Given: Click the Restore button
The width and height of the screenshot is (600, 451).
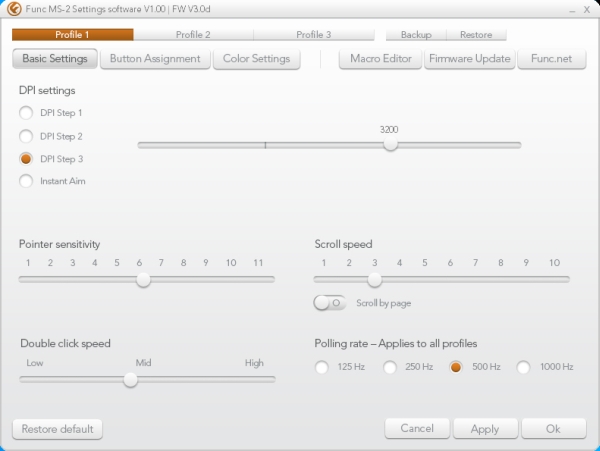Looking at the screenshot, I should (476, 35).
